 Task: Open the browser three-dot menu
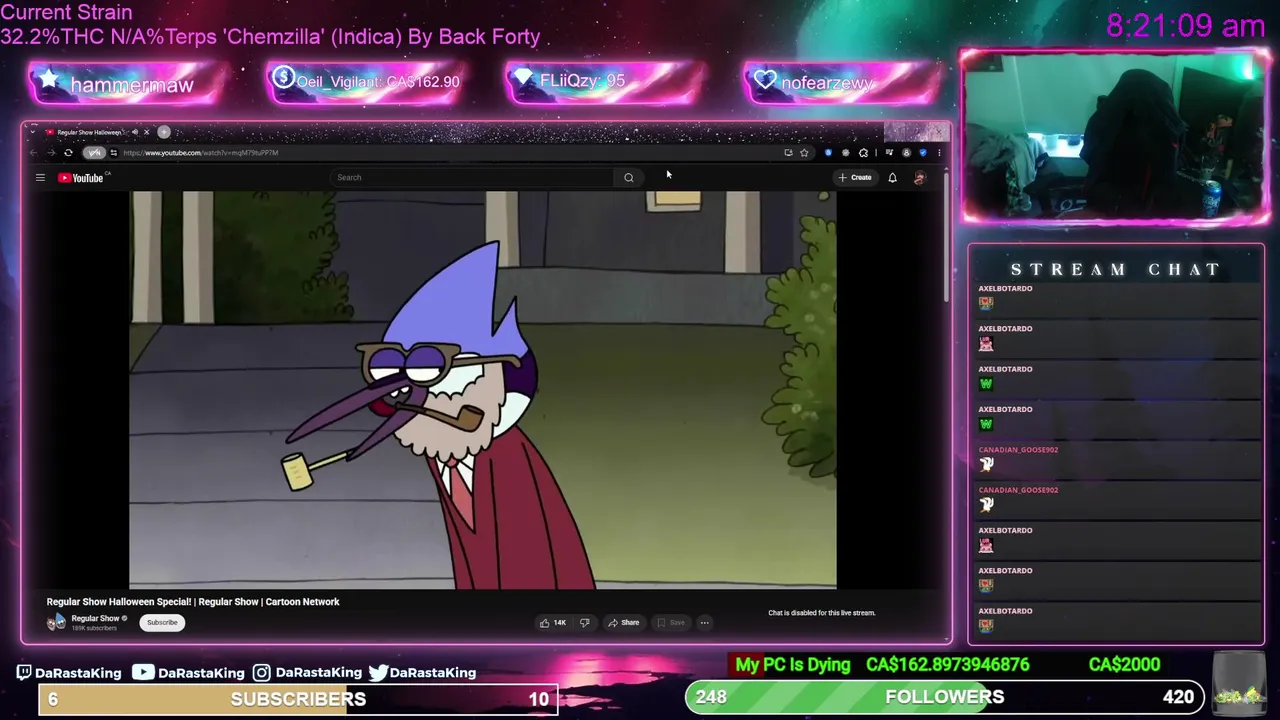point(938,153)
